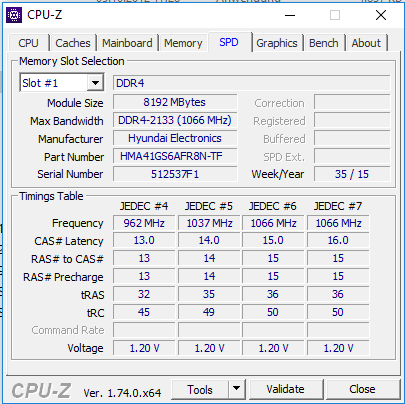The image size is (405, 404).
Task: Close CPU-Z with the title bar X
Action: pos(381,15)
